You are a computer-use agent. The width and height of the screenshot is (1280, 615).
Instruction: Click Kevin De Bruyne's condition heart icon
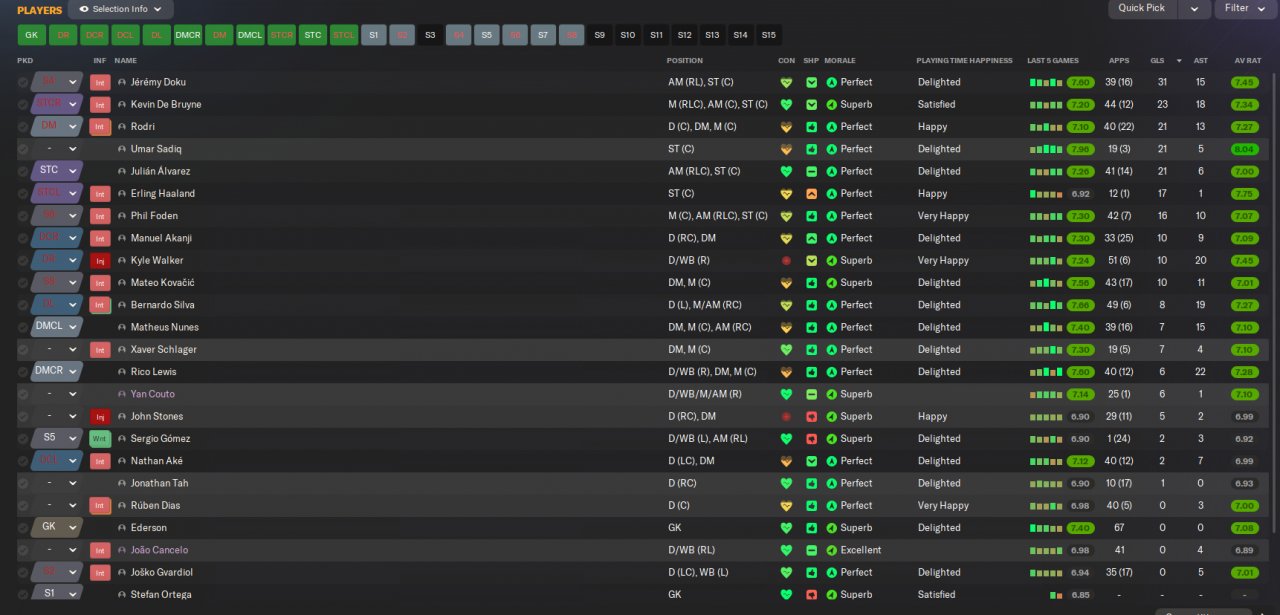tap(786, 104)
